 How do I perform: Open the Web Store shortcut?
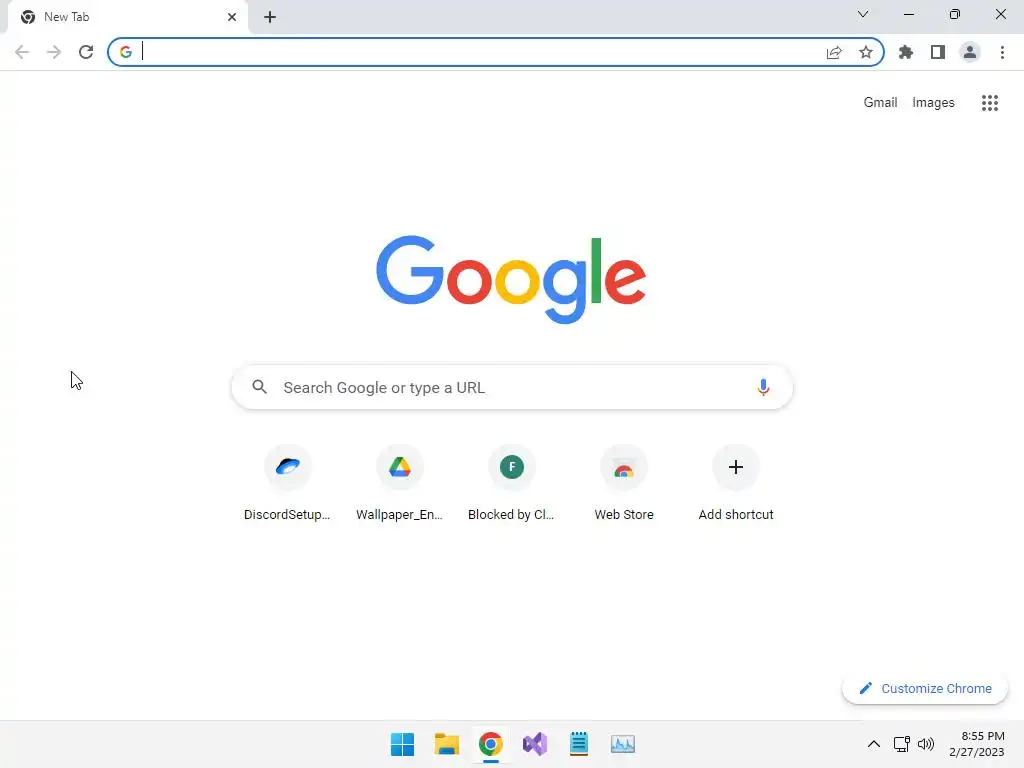pos(624,483)
